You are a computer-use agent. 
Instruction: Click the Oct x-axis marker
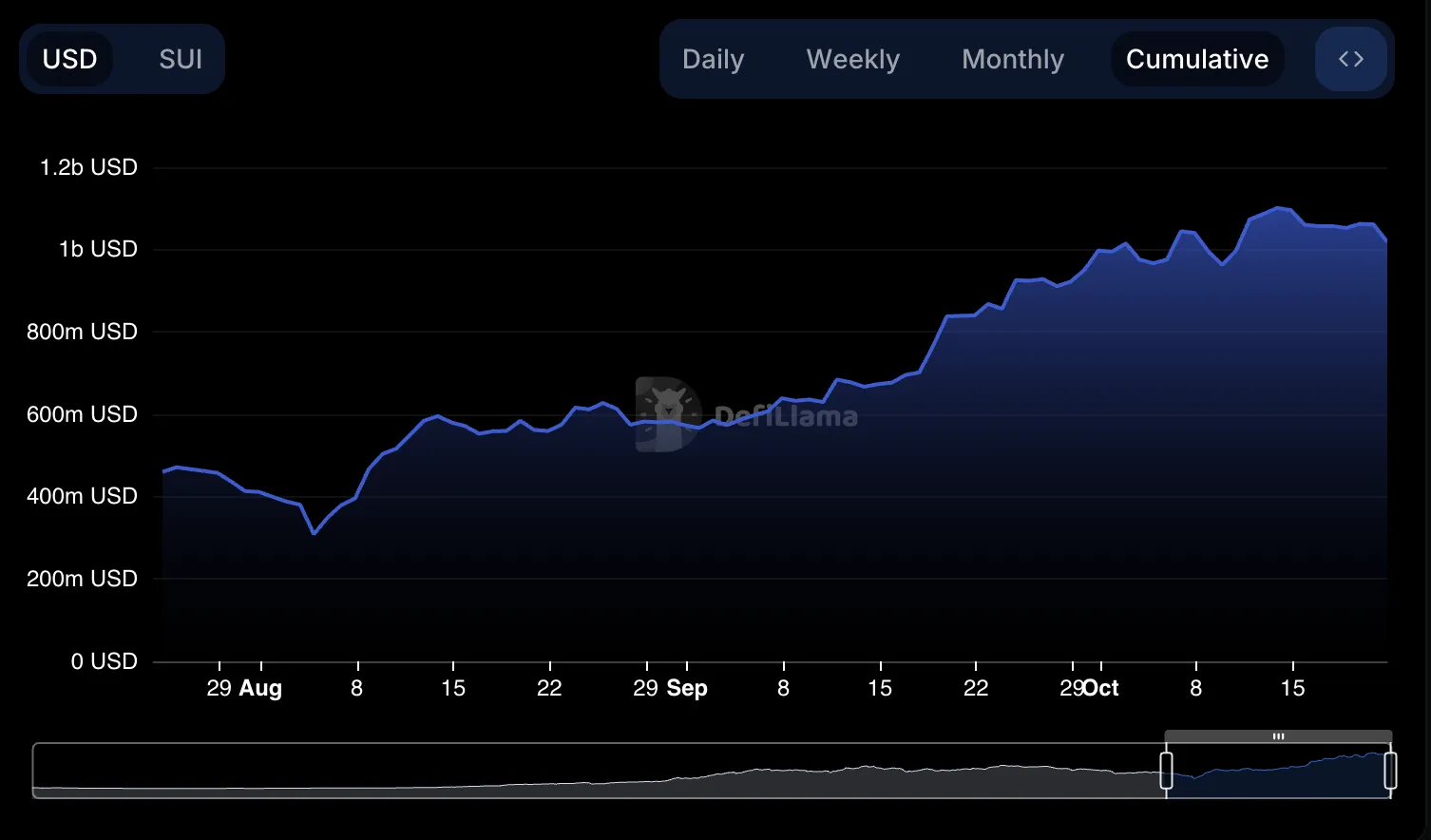pos(1100,688)
